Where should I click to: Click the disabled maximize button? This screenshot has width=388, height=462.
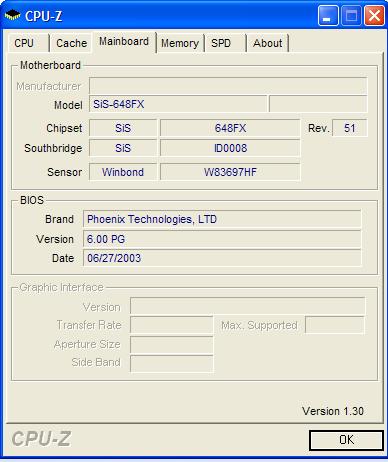351,15
